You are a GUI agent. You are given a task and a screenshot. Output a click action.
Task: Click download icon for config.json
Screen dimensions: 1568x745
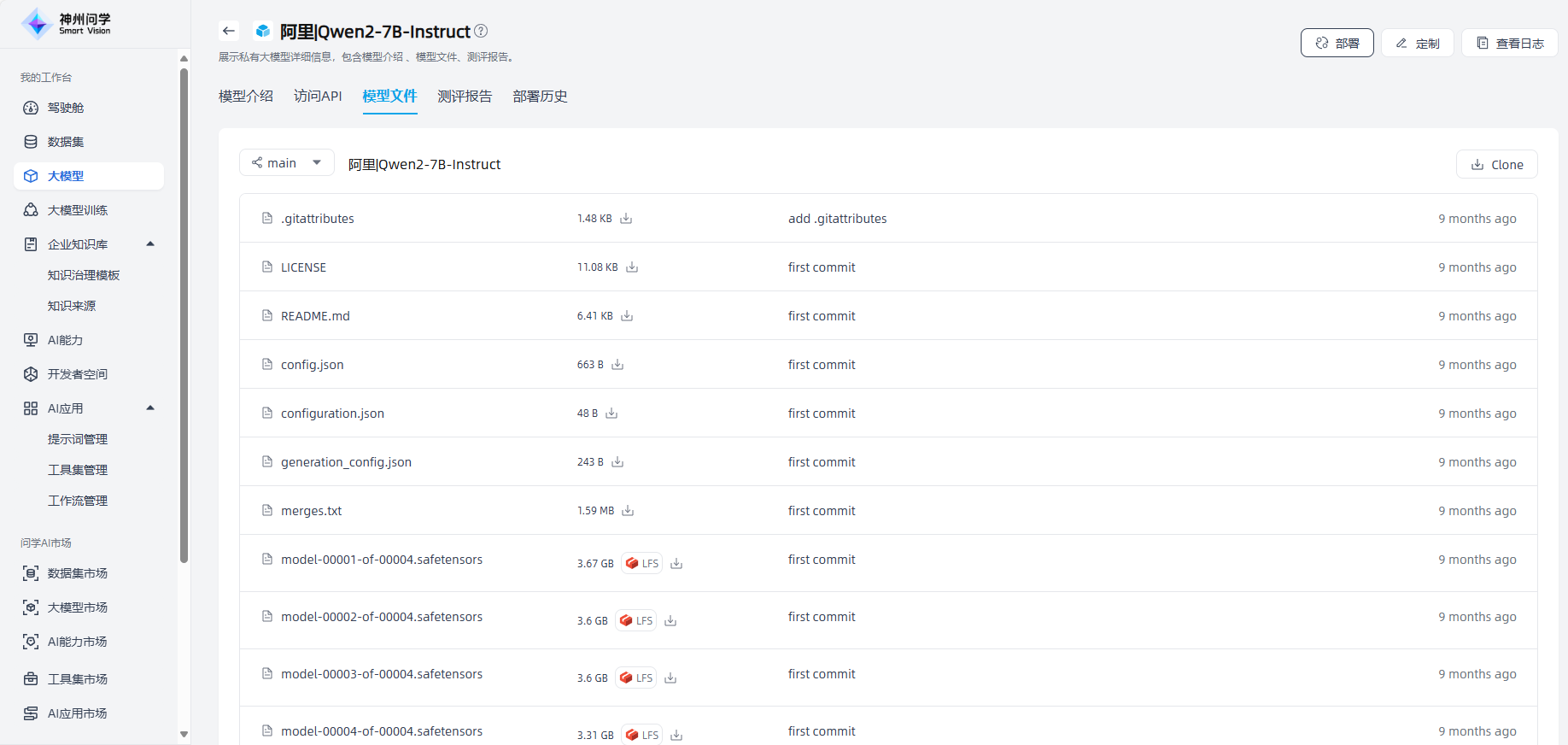(x=617, y=365)
